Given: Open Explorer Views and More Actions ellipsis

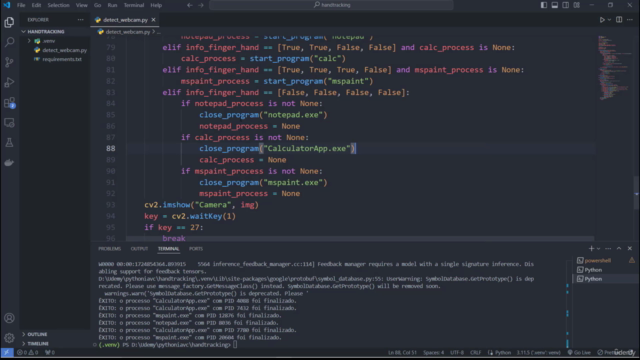Looking at the screenshot, I should pyautogui.click(x=80, y=20).
